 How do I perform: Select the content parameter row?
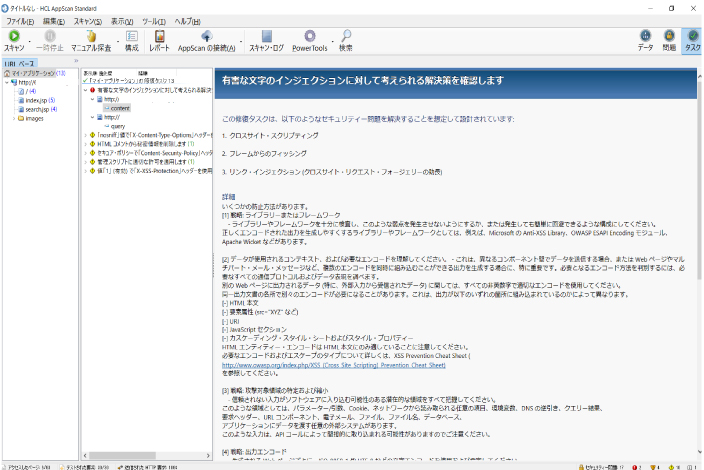point(117,108)
